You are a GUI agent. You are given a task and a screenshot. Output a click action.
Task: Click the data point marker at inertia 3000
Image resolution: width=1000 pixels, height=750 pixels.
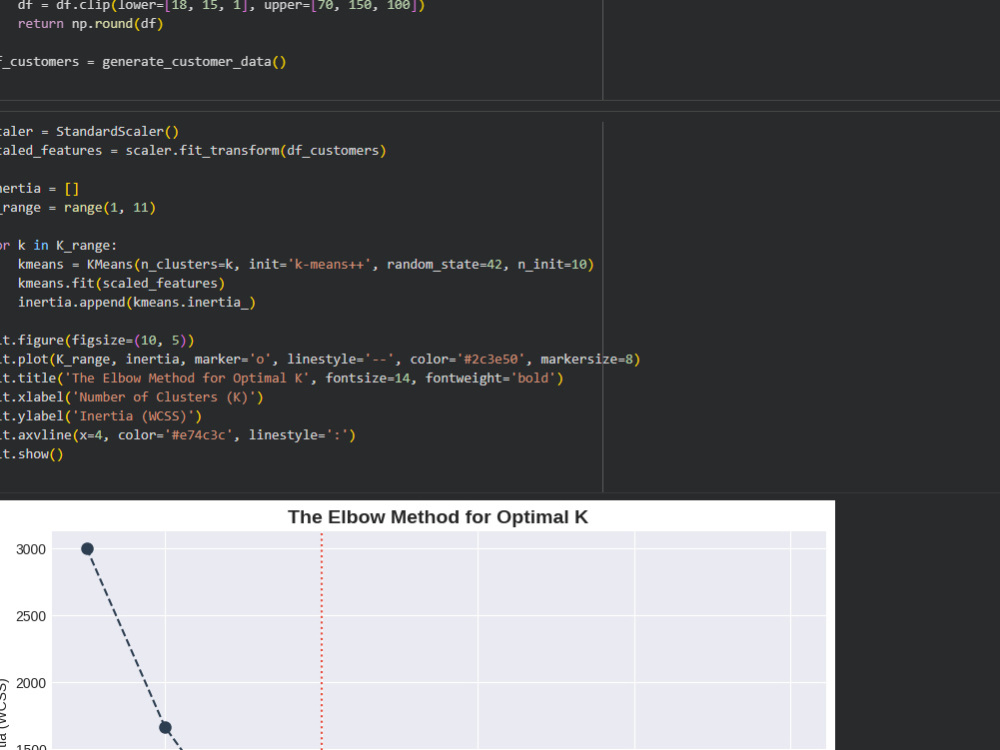[x=87, y=548]
